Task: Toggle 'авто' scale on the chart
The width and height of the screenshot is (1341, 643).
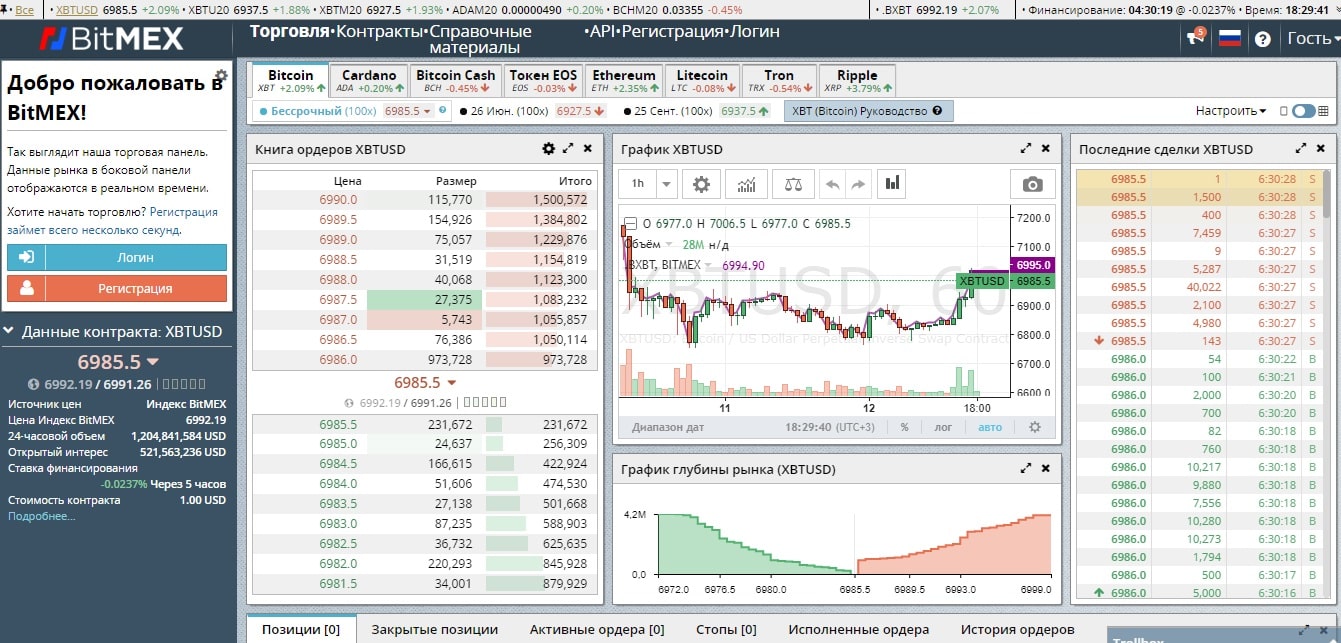Action: 989,427
